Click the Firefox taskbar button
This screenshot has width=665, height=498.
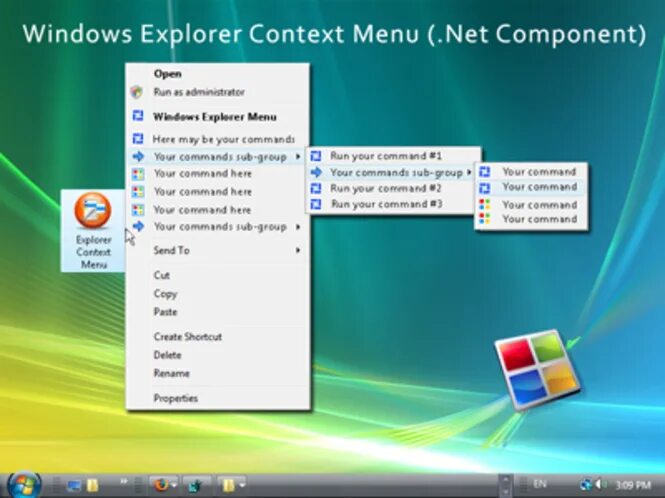click(x=164, y=484)
